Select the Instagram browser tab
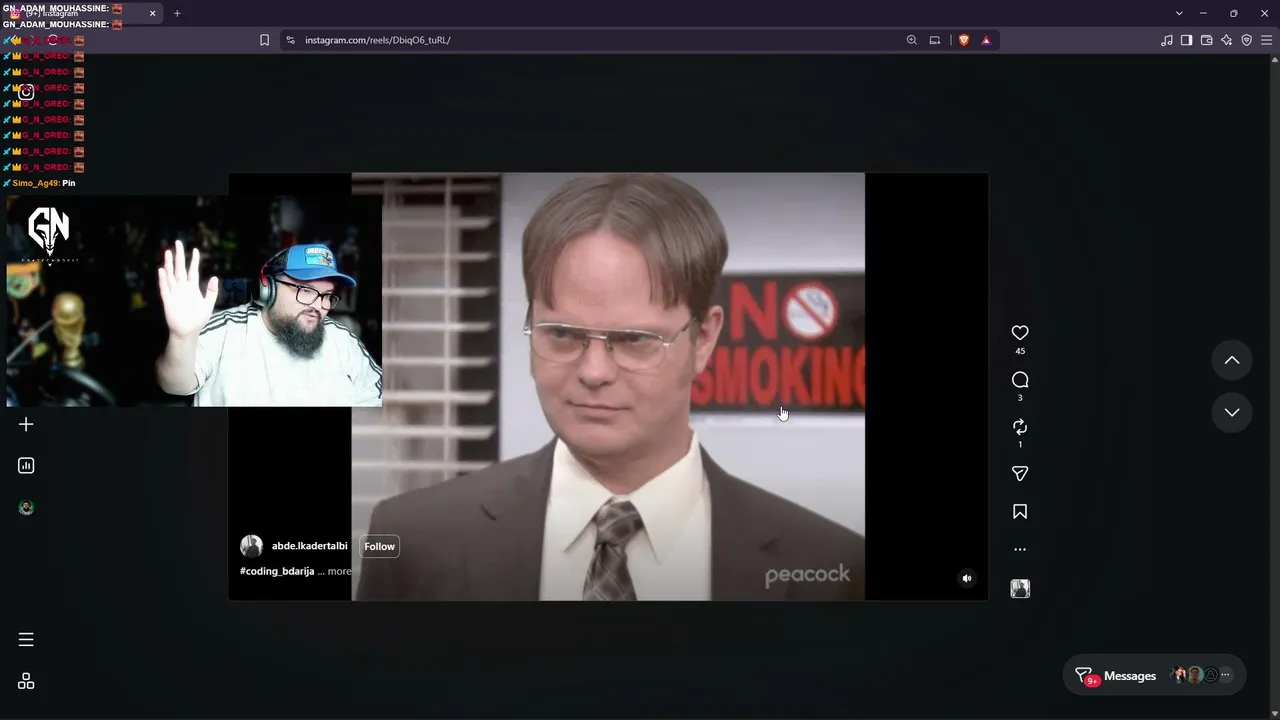The height and width of the screenshot is (720, 1280). point(82,13)
